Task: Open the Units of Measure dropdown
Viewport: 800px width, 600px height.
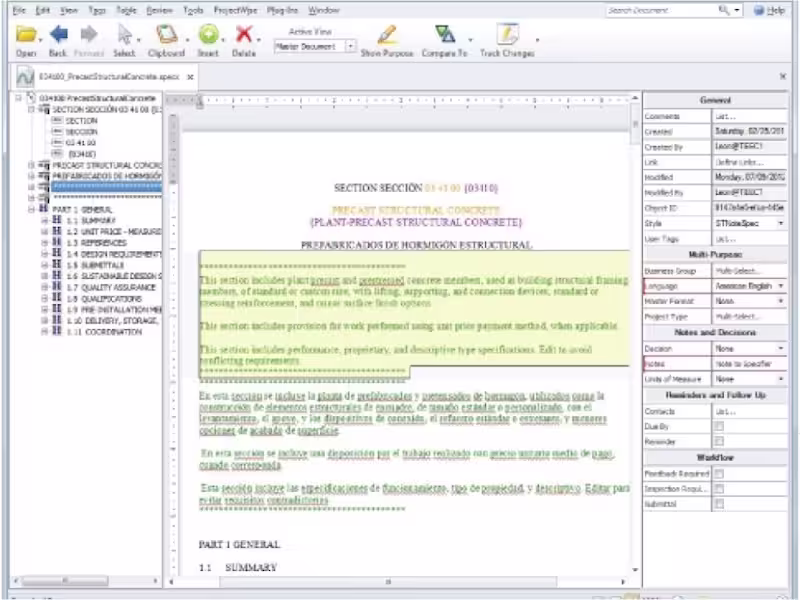Action: click(781, 380)
